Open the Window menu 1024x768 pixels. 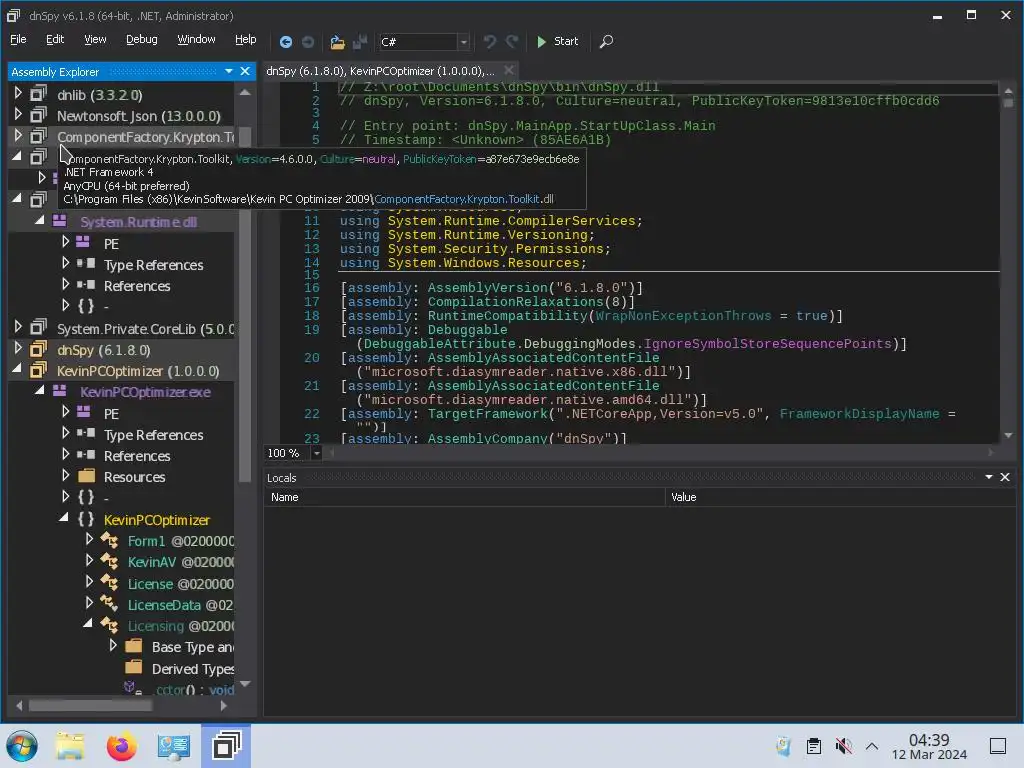pos(196,39)
